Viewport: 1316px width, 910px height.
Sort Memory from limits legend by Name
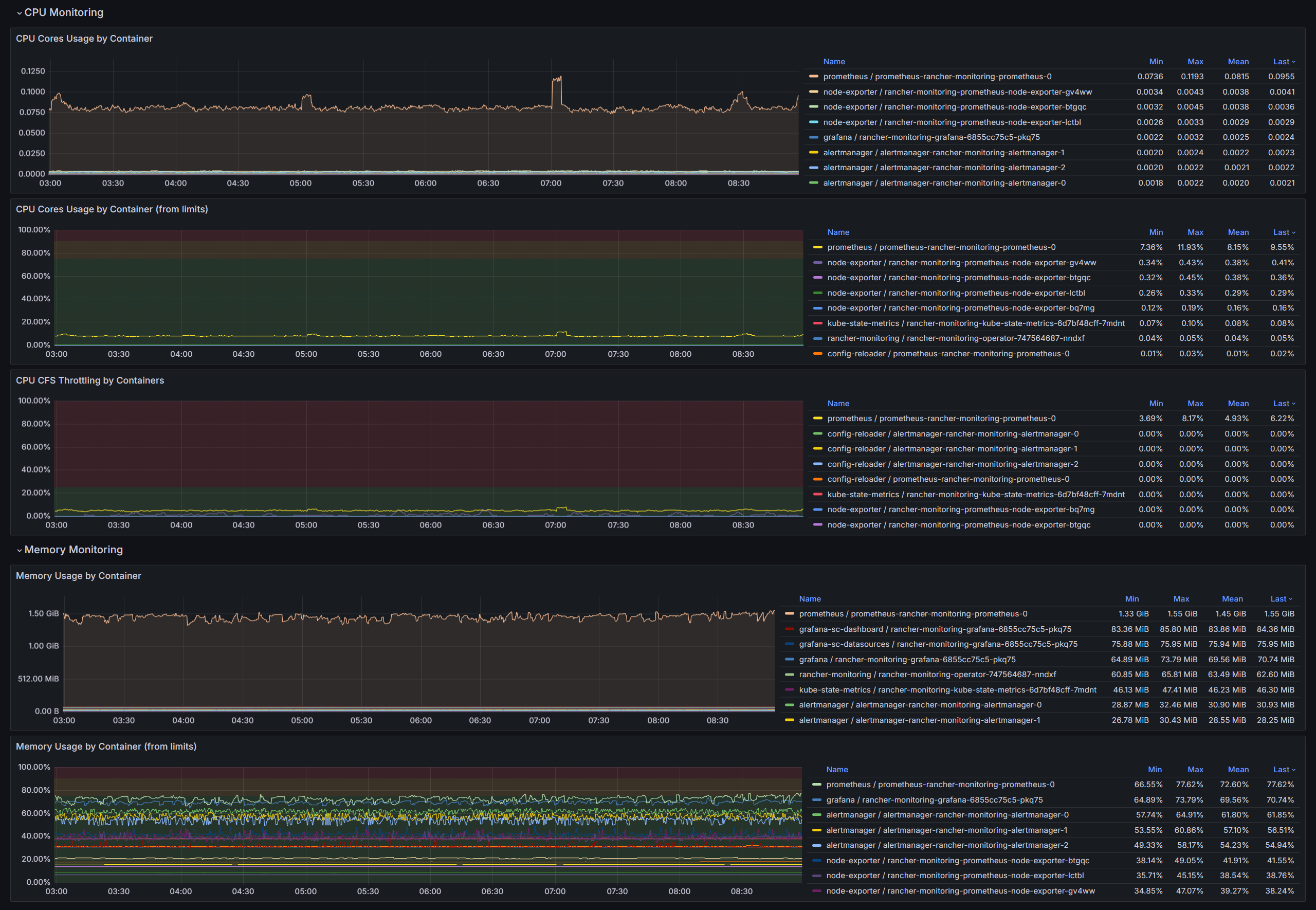(837, 770)
